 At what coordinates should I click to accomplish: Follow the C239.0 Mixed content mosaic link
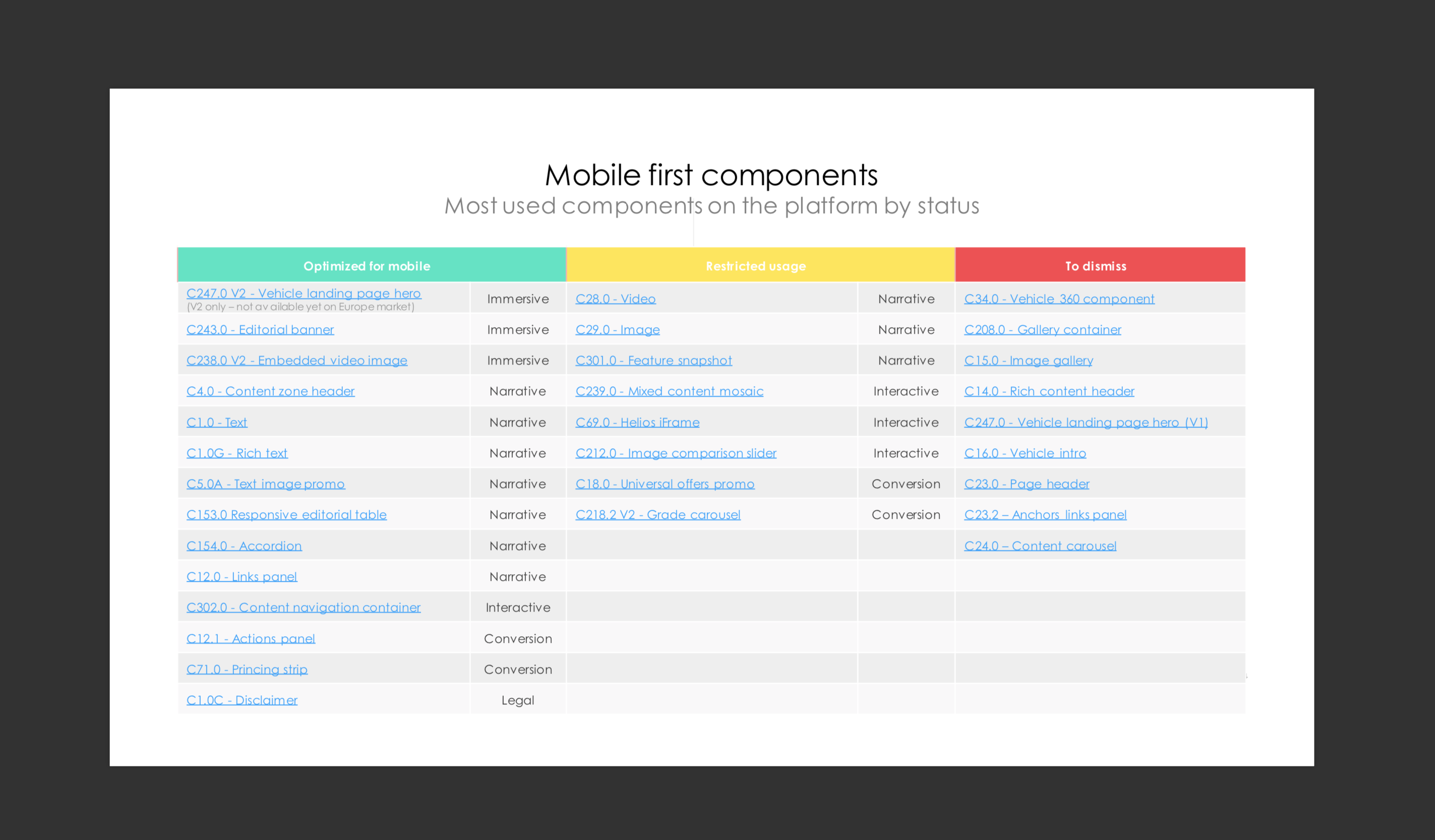click(x=669, y=391)
